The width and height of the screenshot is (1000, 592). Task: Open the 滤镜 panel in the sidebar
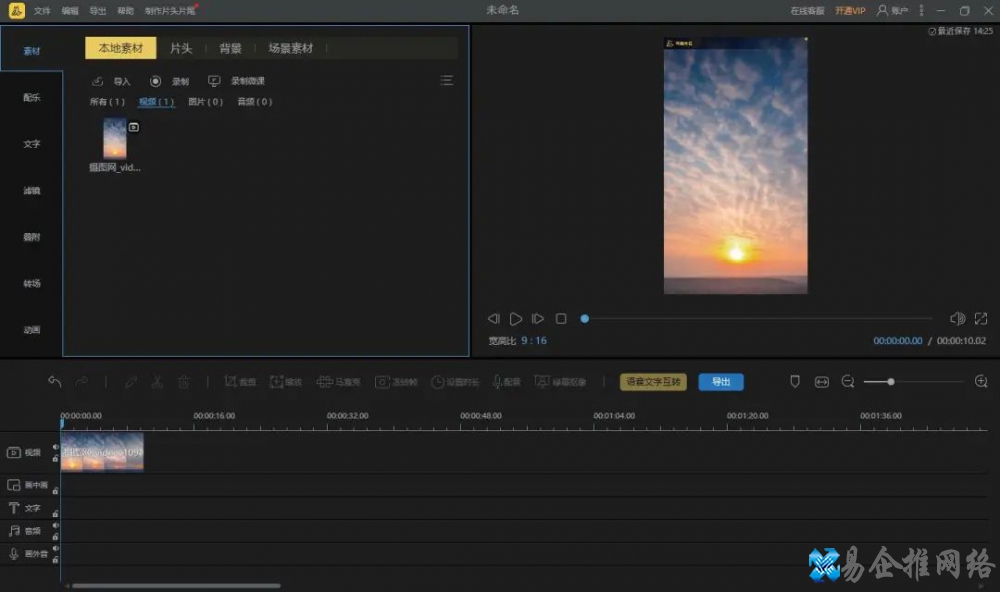[31, 190]
